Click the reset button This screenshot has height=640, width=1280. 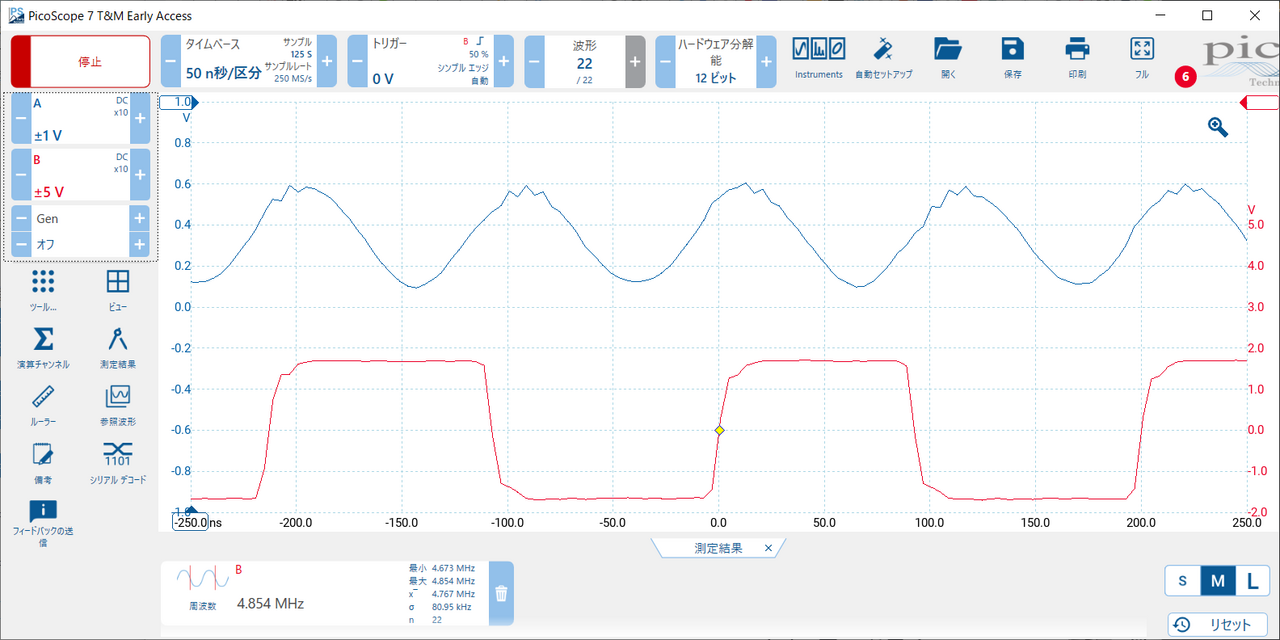(1217, 624)
